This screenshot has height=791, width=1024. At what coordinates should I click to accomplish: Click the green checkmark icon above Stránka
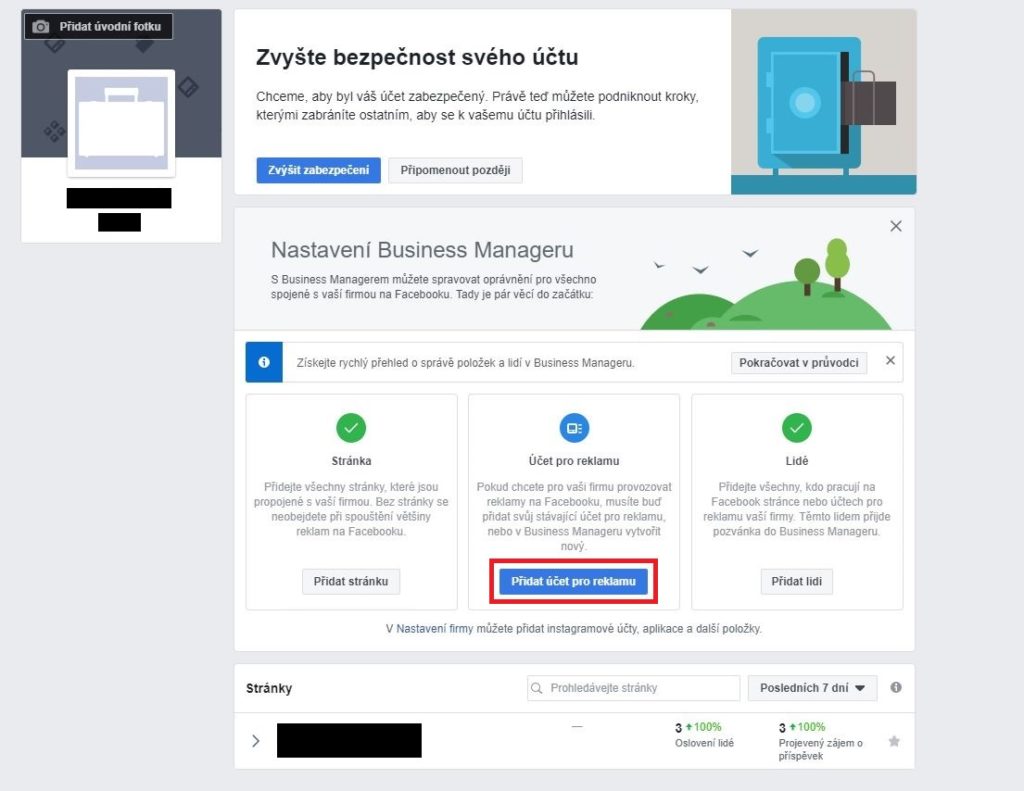351,428
